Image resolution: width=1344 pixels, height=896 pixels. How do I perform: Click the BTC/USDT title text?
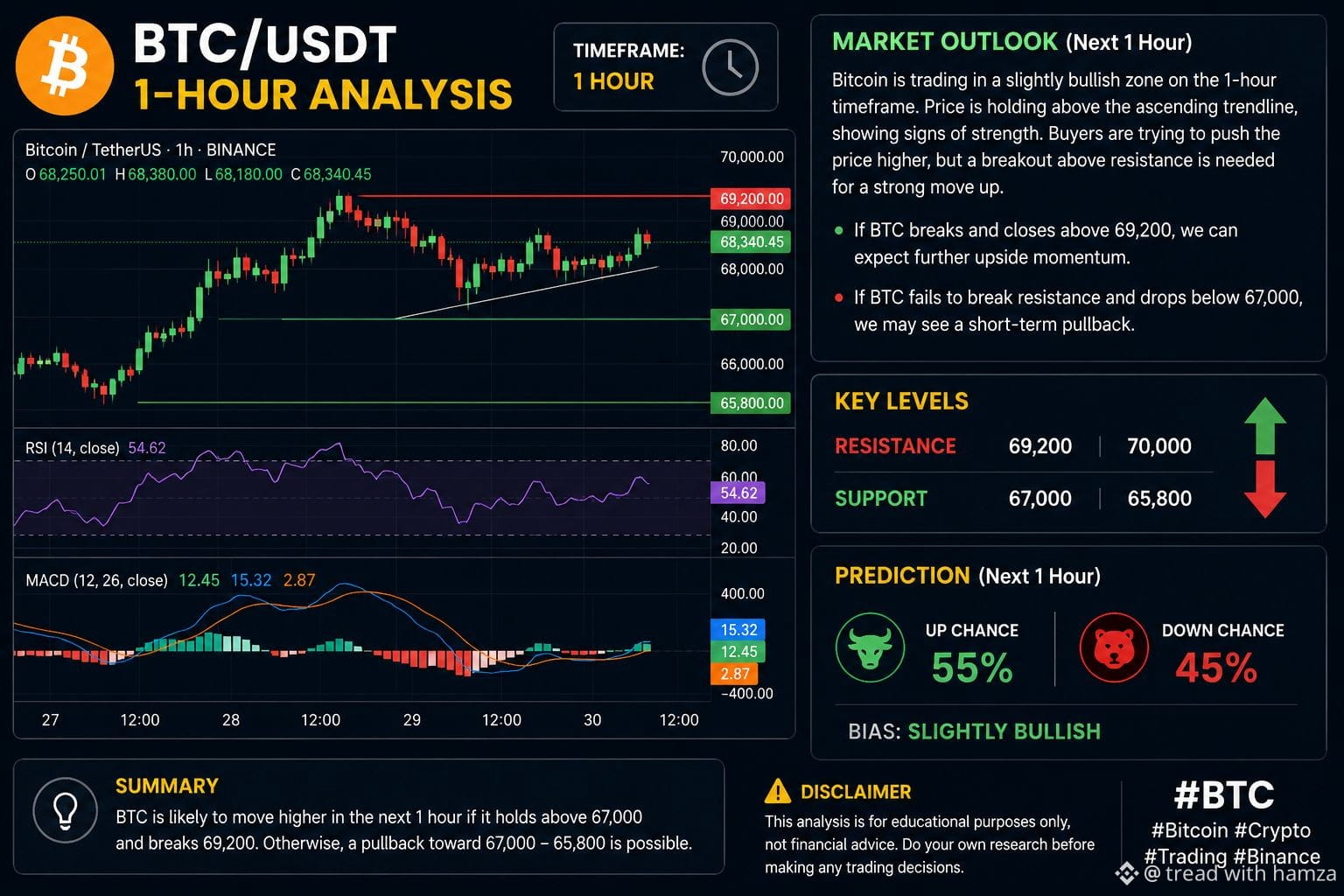click(x=265, y=44)
